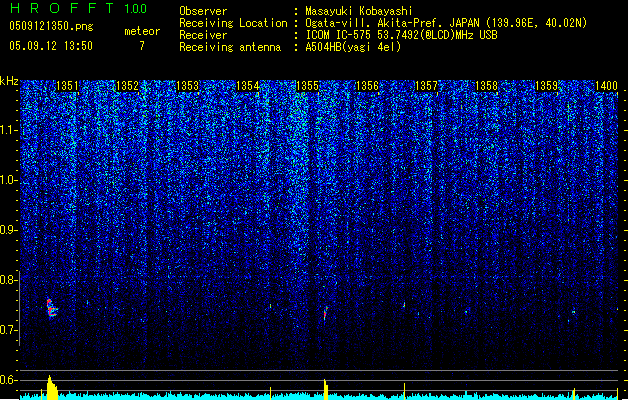Click location text Ogata-vill. Akita-Pref. JAPAN
The height and width of the screenshot is (400, 629).
[392, 23]
